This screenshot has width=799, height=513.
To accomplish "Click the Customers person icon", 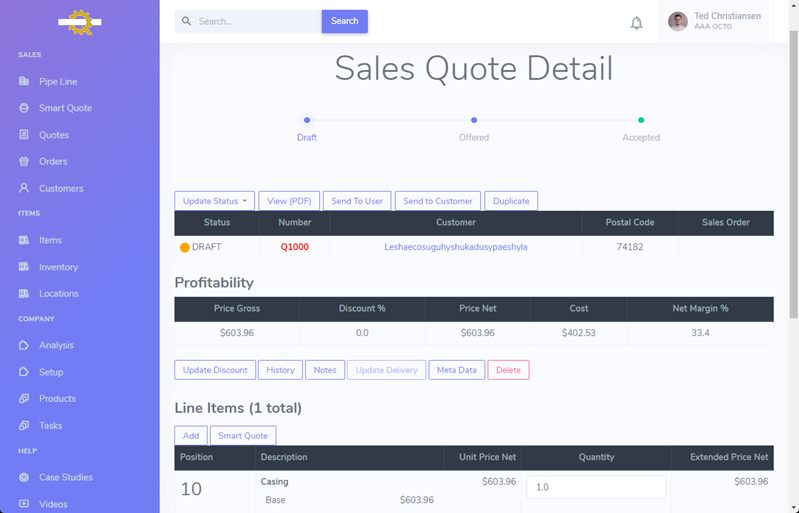I will click(24, 188).
